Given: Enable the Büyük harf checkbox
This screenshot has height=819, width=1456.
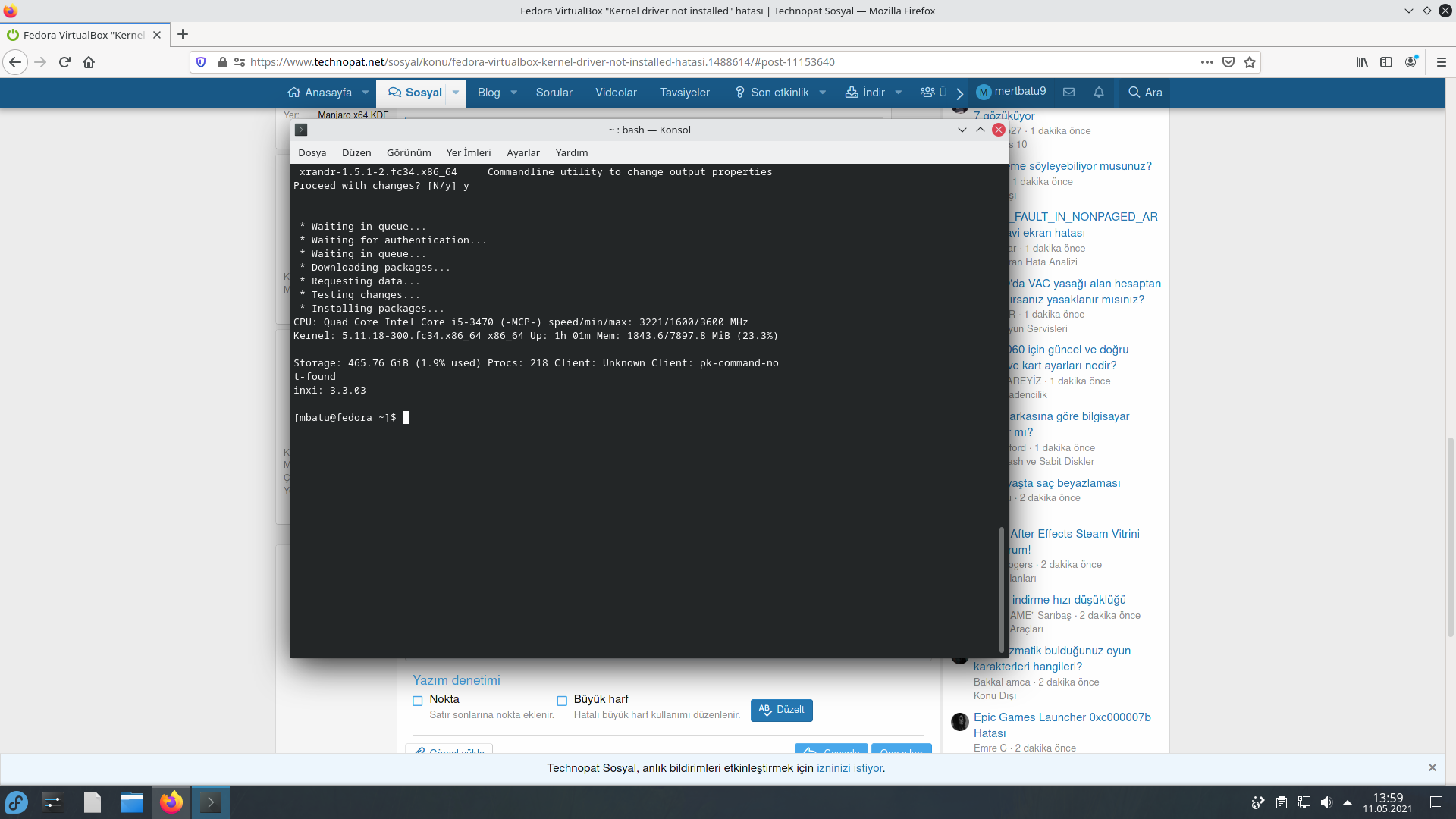Looking at the screenshot, I should 562,701.
